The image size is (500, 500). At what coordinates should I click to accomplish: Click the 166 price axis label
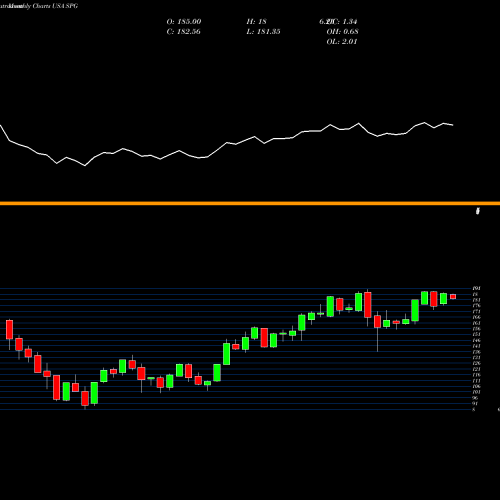(x=476, y=317)
